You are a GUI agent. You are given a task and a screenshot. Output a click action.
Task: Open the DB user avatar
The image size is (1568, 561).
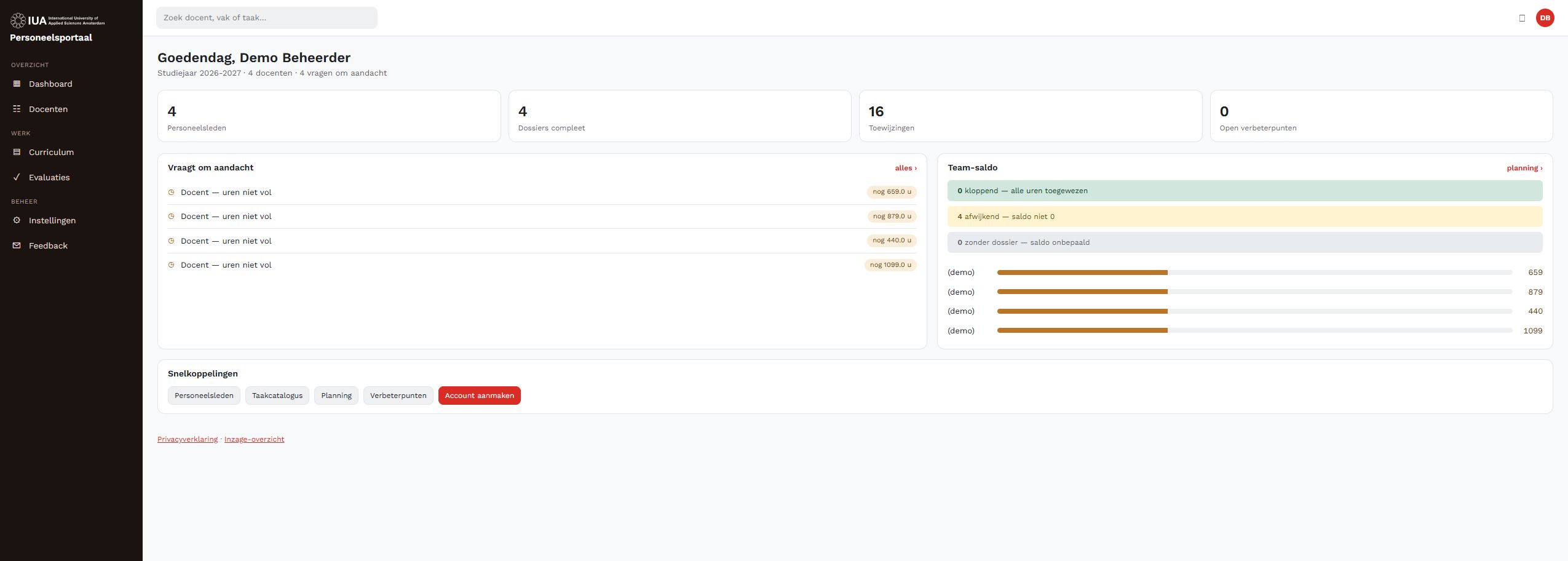coord(1545,18)
